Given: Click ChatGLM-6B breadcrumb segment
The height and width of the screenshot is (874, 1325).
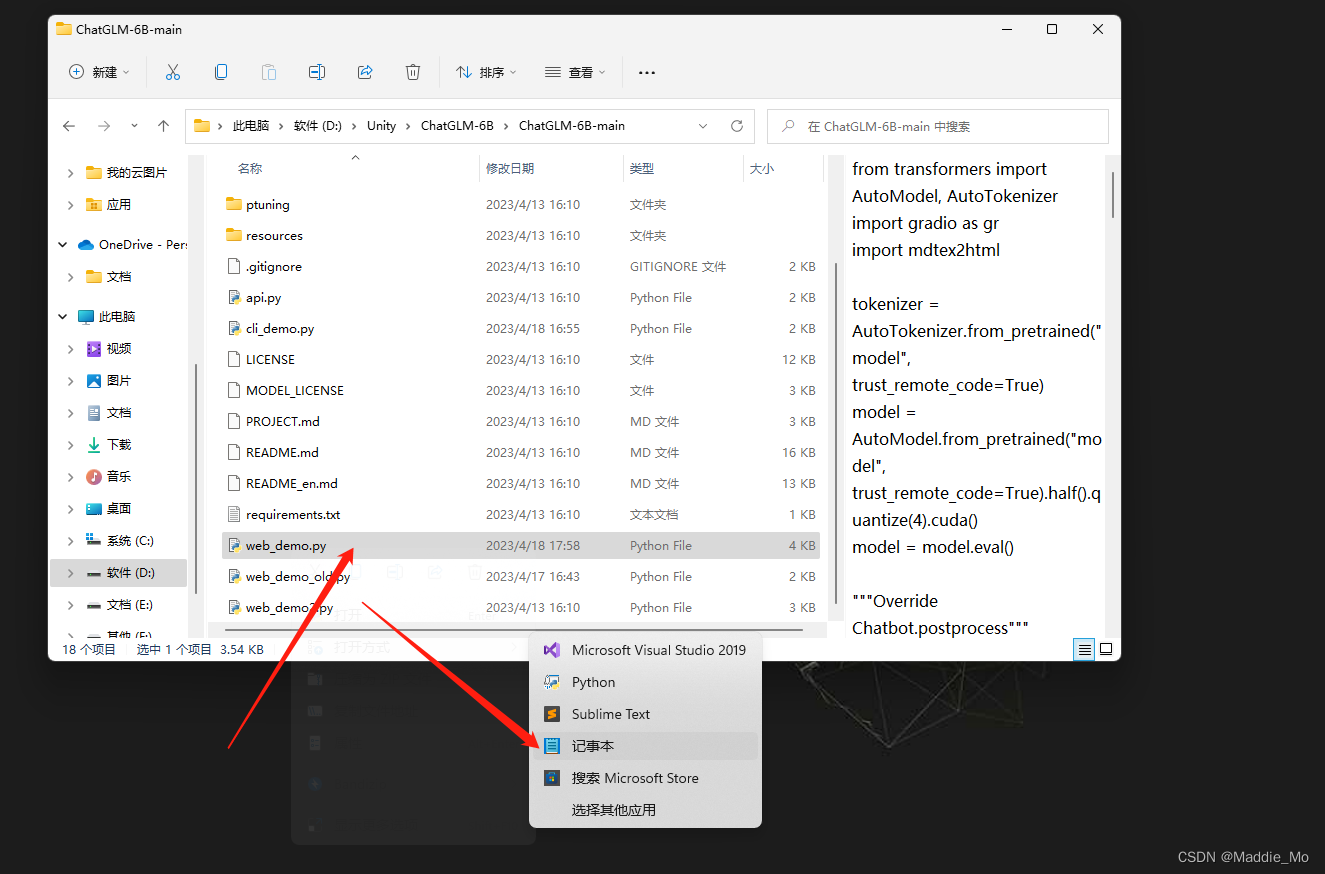Looking at the screenshot, I should (457, 126).
